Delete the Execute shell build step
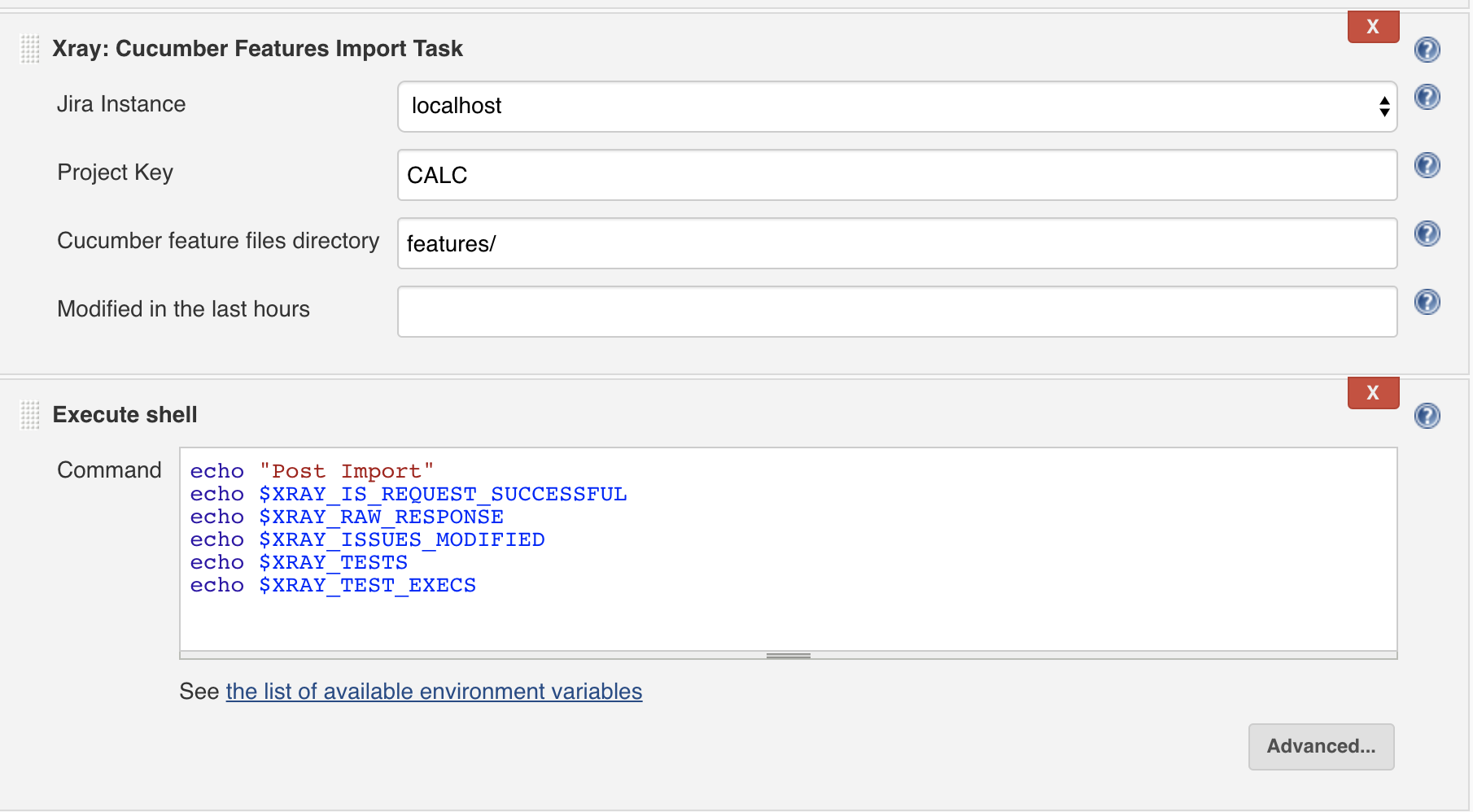 coord(1373,393)
